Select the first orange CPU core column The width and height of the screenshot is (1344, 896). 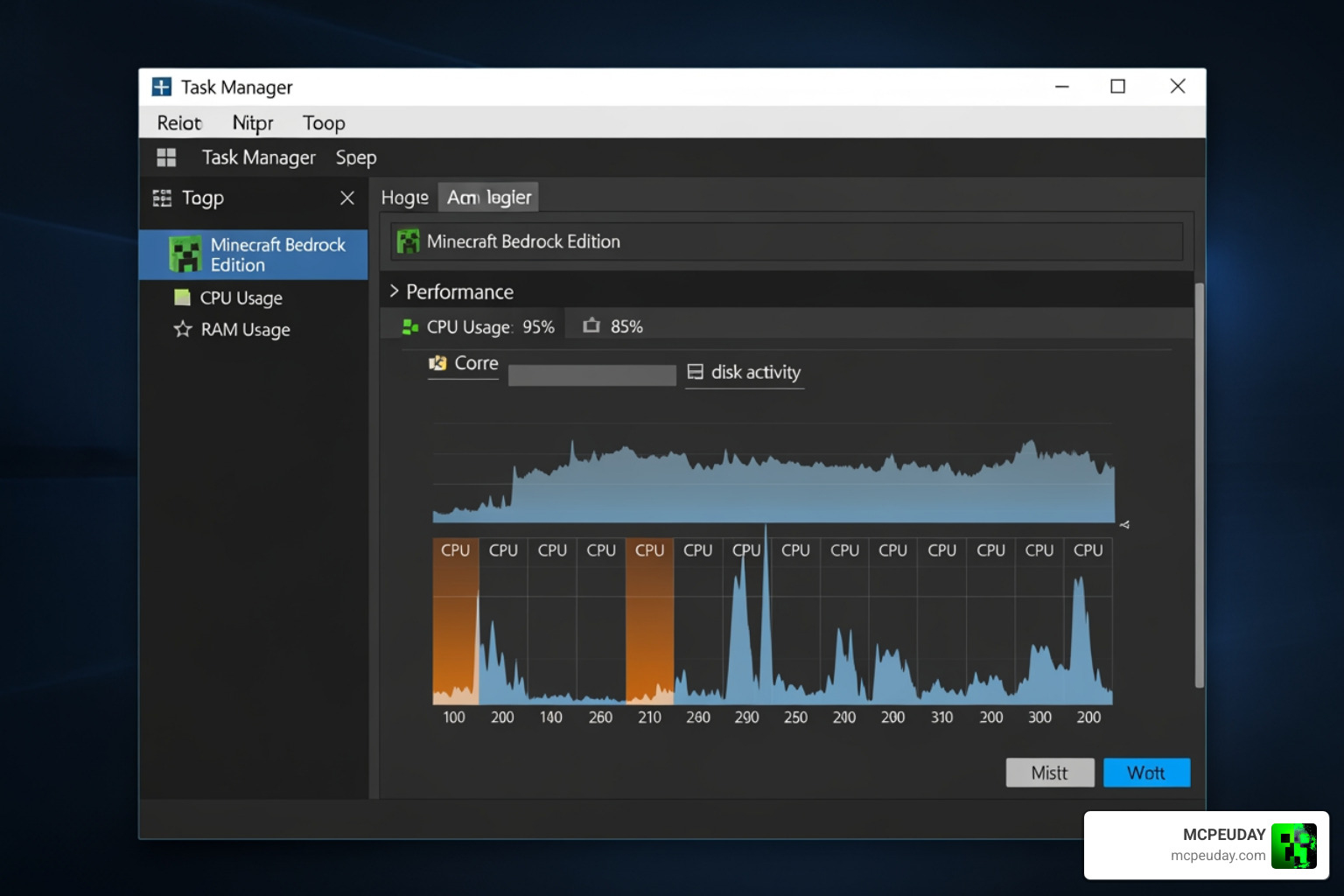point(455,621)
